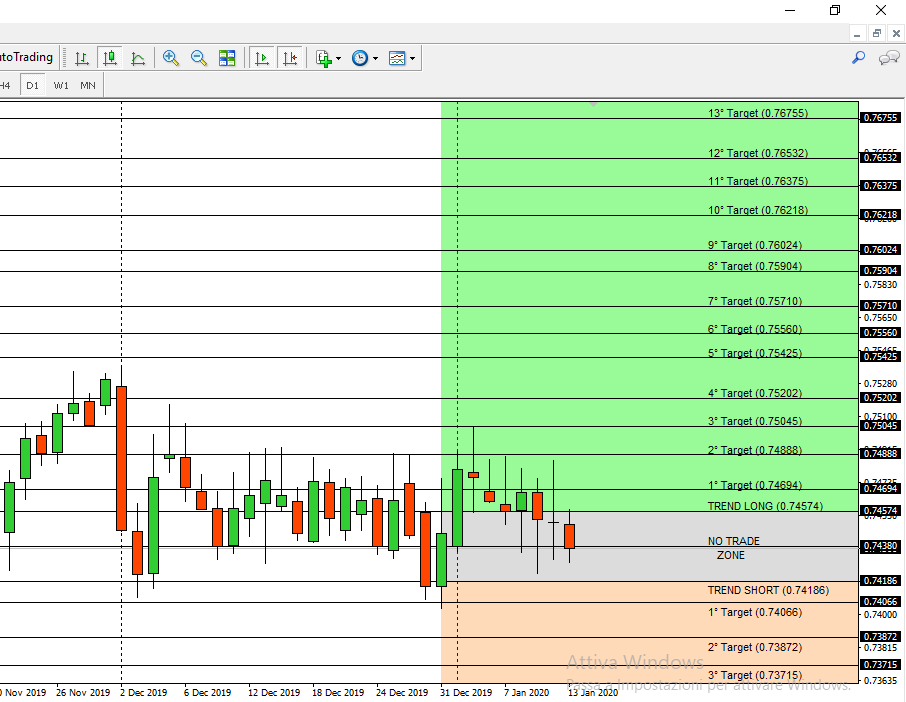Viewport: 906px width, 702px height.
Task: Zoom in on the chart
Action: 170,58
